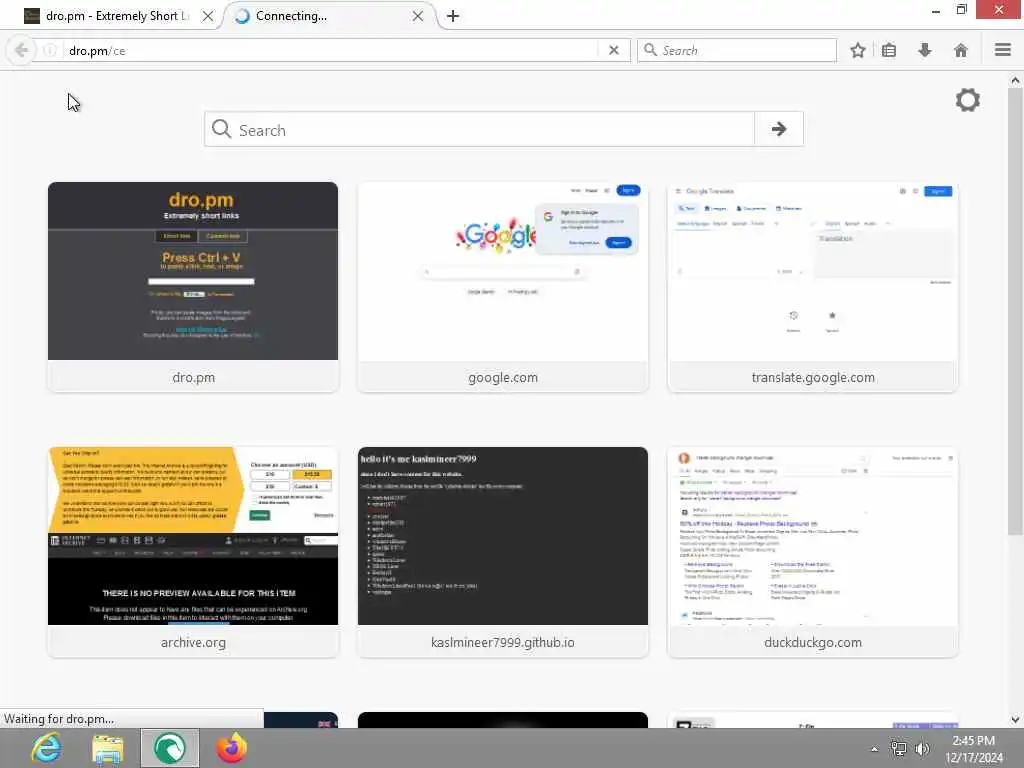This screenshot has height=768, width=1024.
Task: Open the downloads arrow icon
Action: [x=925, y=50]
